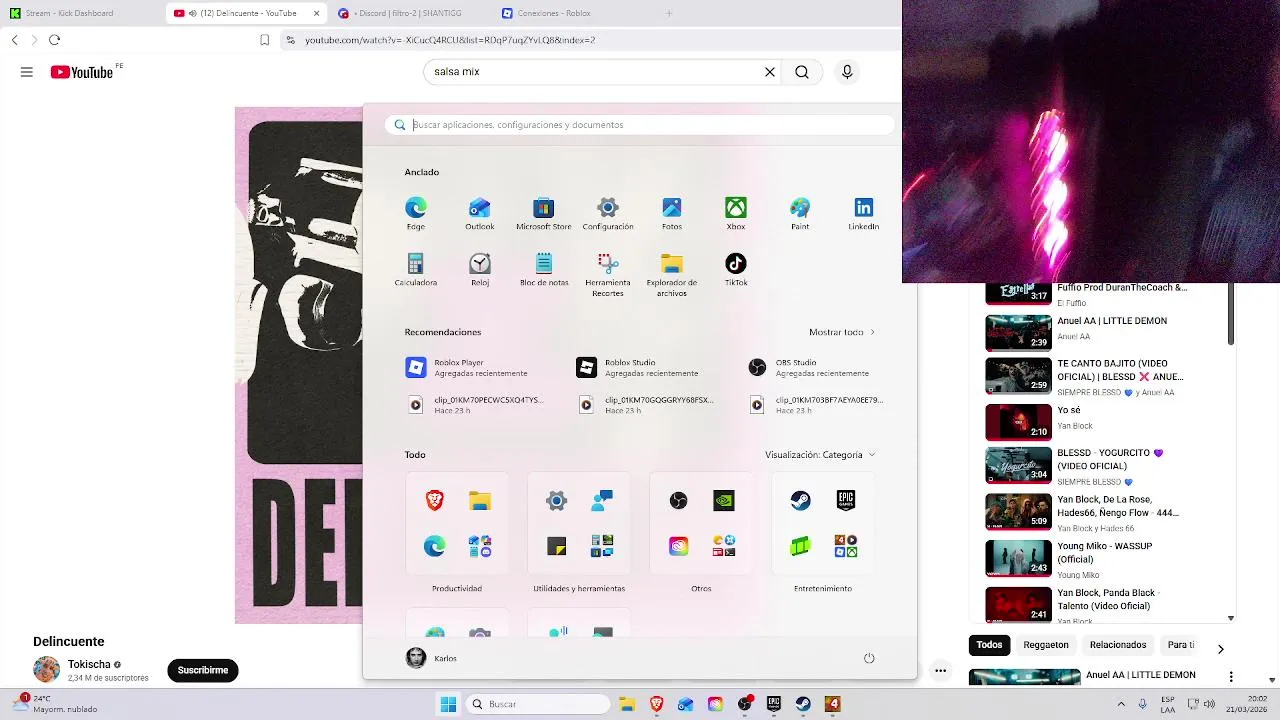Click the taskbar Buscar search box
Image resolution: width=1280 pixels, height=720 pixels.
coord(539,704)
